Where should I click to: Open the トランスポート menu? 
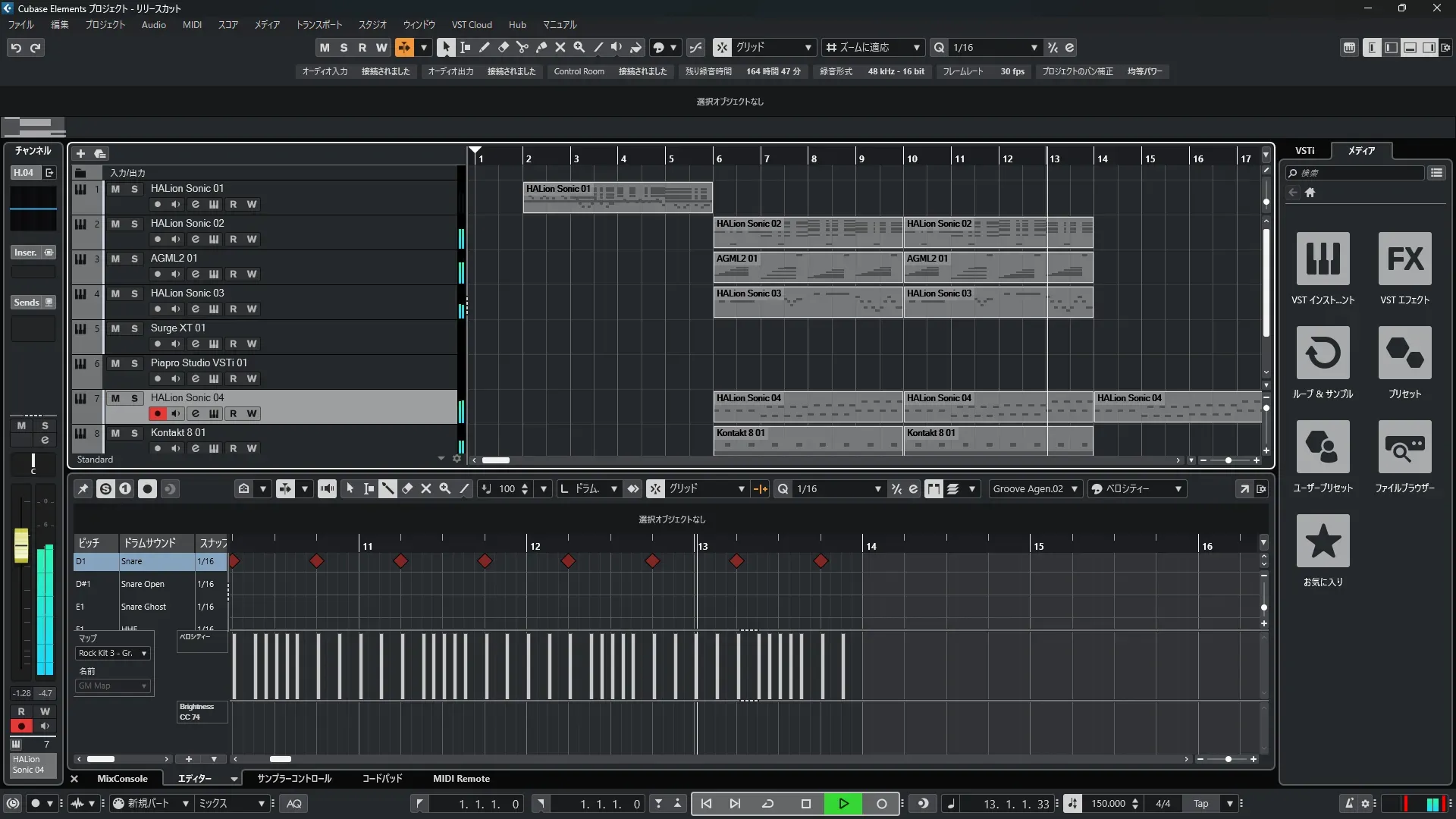click(318, 25)
